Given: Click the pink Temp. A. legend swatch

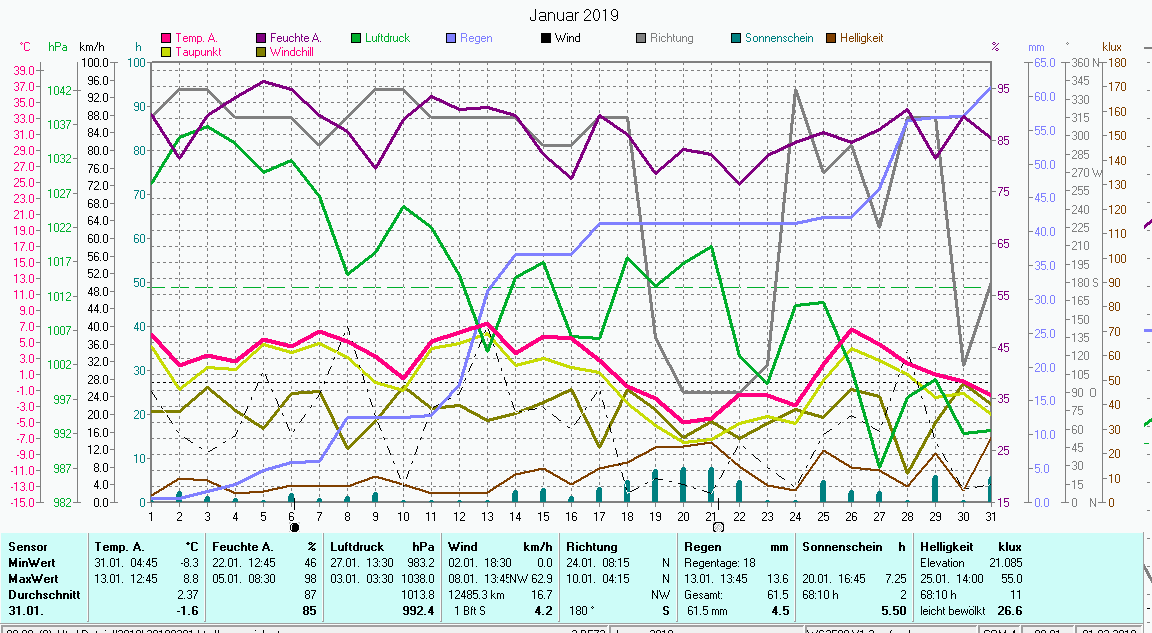Looking at the screenshot, I should pos(166,38).
